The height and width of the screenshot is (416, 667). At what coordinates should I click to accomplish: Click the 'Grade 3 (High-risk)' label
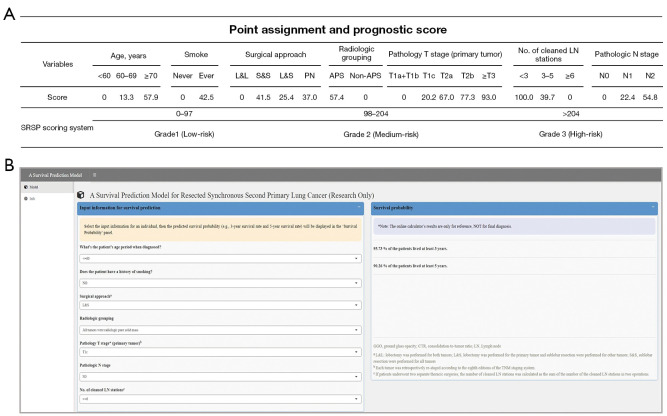pyautogui.click(x=570, y=134)
